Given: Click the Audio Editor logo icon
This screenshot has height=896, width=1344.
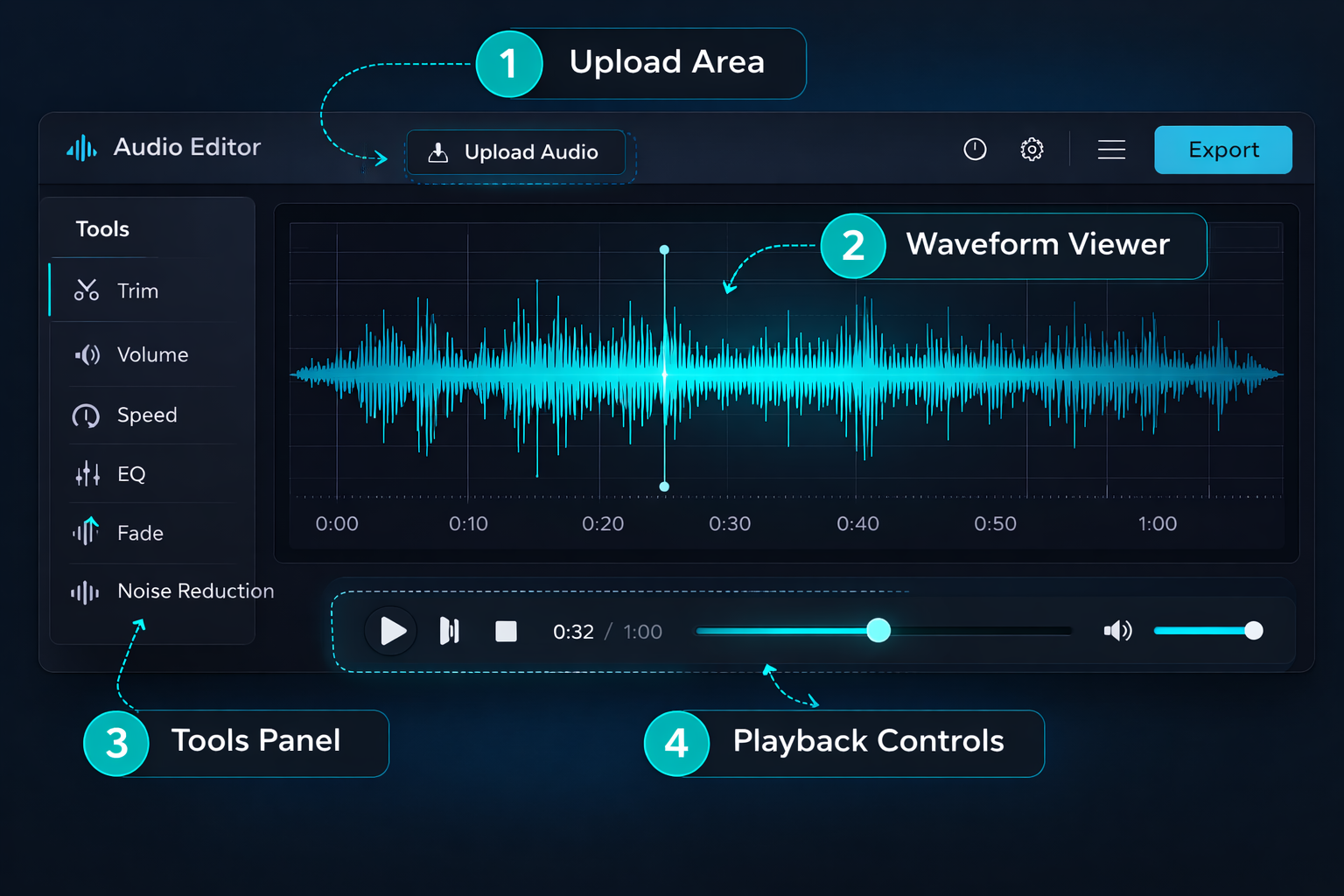Looking at the screenshot, I should pyautogui.click(x=80, y=147).
